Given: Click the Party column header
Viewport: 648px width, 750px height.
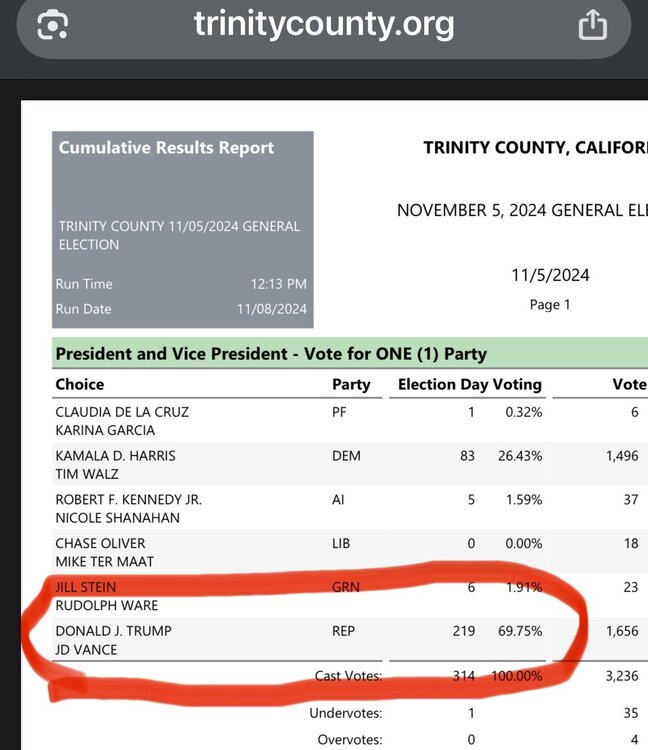Looking at the screenshot, I should pyautogui.click(x=351, y=384).
